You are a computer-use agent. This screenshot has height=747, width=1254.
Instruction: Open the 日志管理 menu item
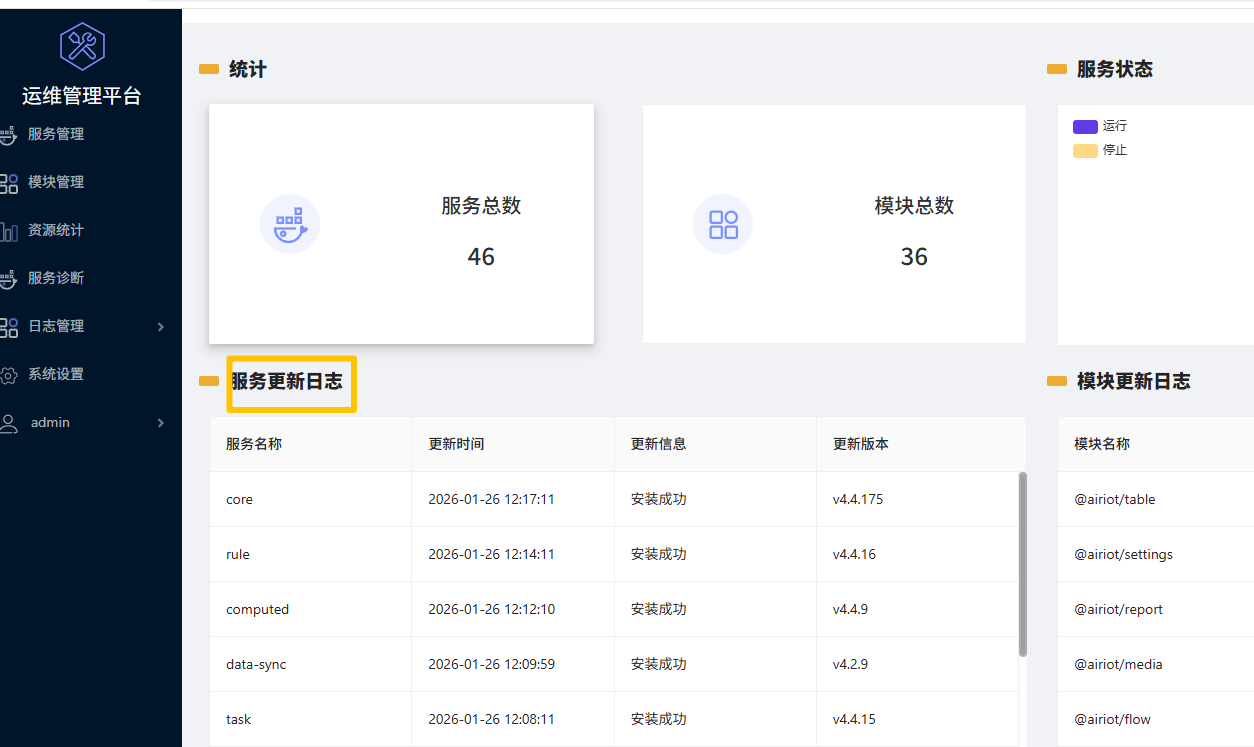click(56, 326)
